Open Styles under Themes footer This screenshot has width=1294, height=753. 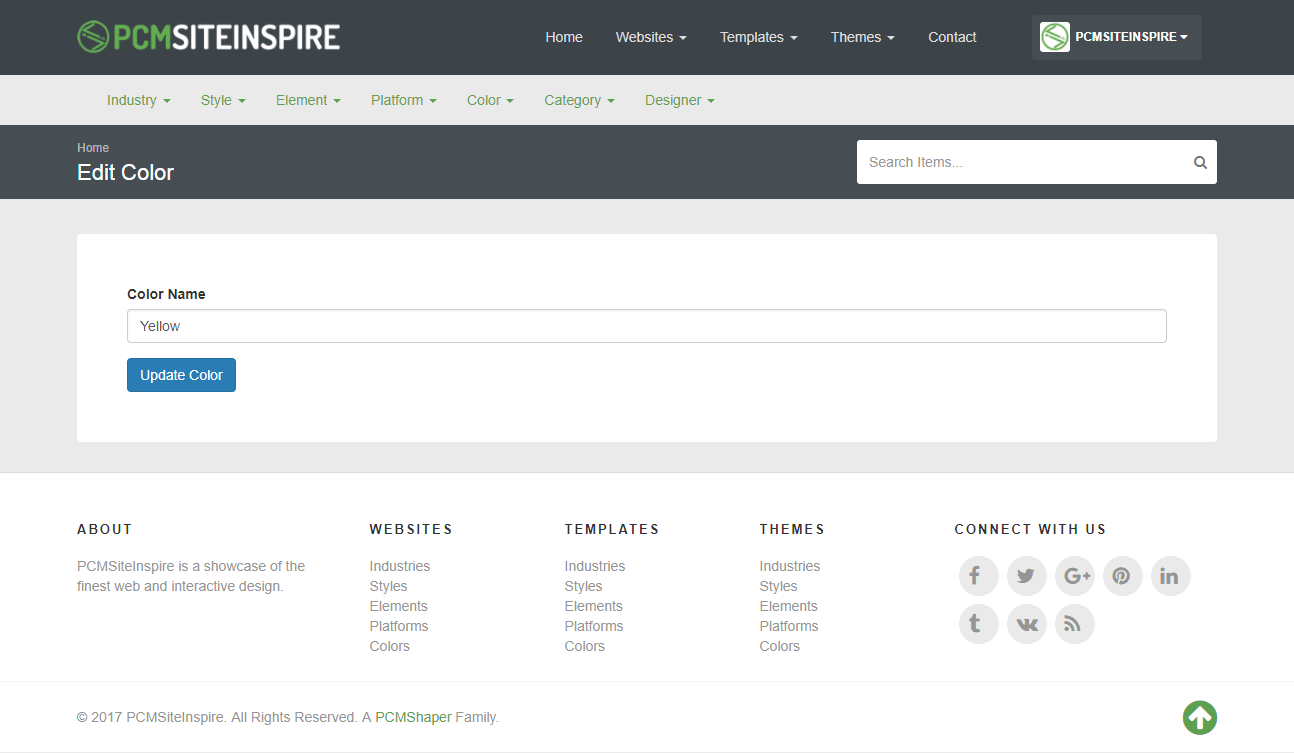[x=778, y=586]
